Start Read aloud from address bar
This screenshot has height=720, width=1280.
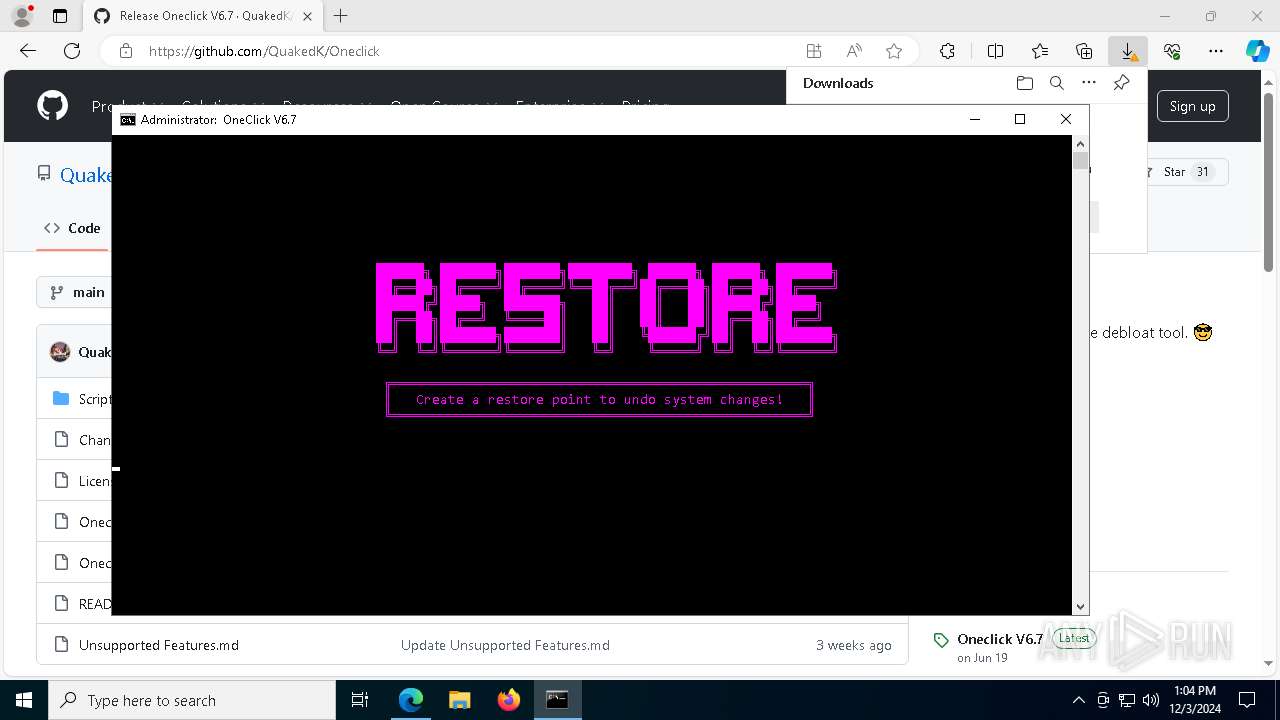[854, 51]
